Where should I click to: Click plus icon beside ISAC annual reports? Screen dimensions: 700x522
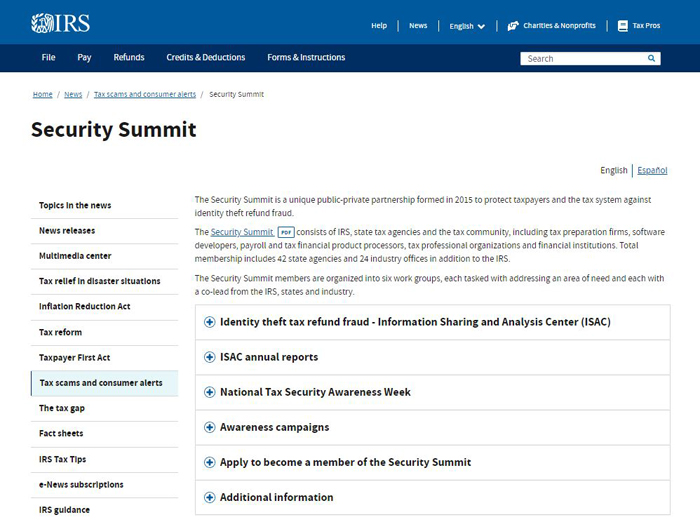click(209, 357)
